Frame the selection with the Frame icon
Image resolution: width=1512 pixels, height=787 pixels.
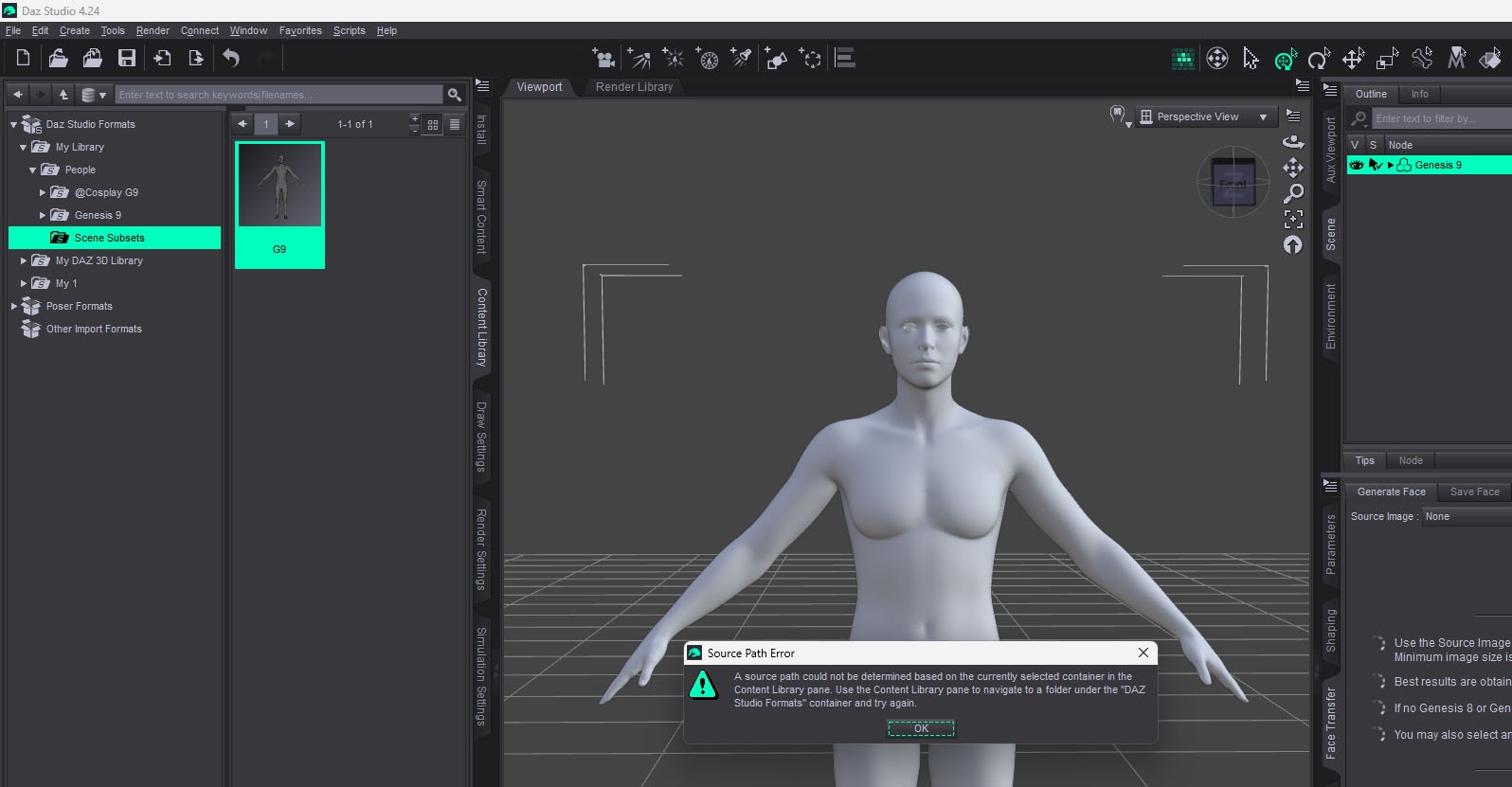(1293, 219)
